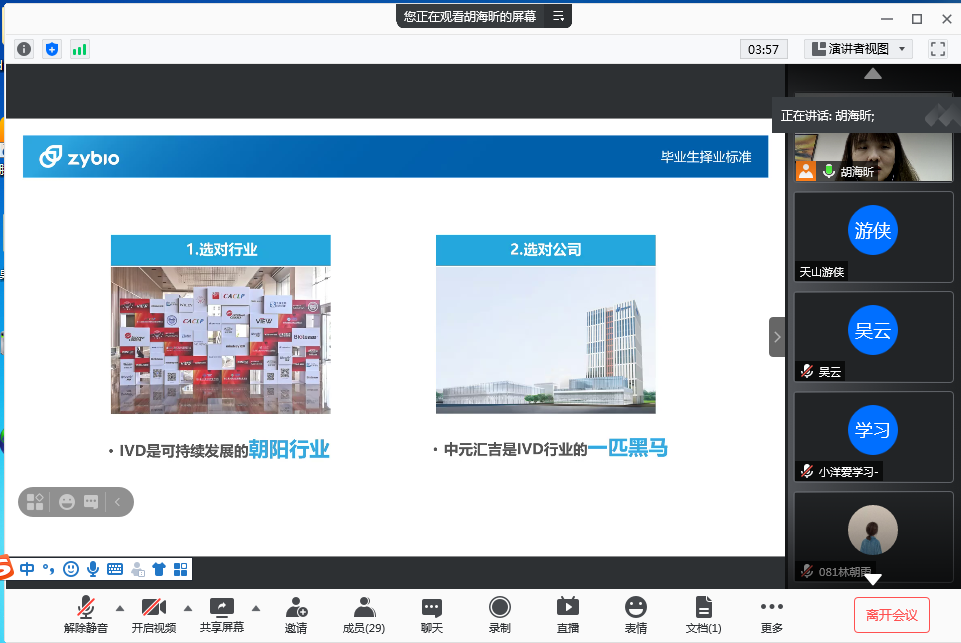
Task: Click the exhibition photo under 1.选对行业
Action: pos(221,340)
